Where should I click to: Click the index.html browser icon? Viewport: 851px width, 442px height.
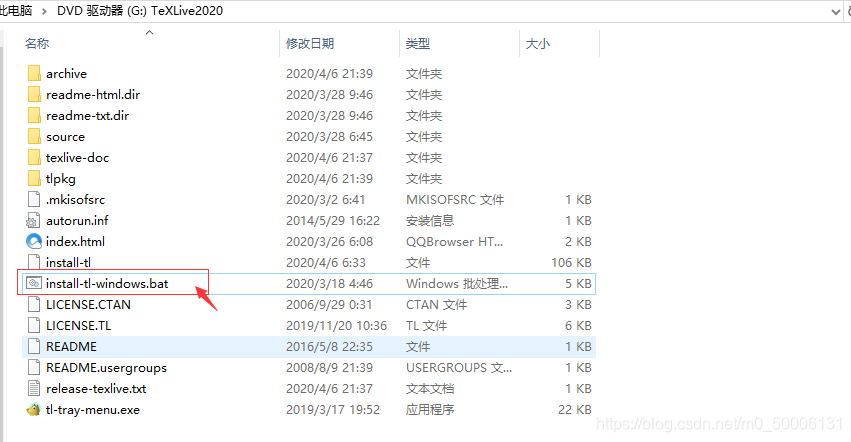click(34, 241)
